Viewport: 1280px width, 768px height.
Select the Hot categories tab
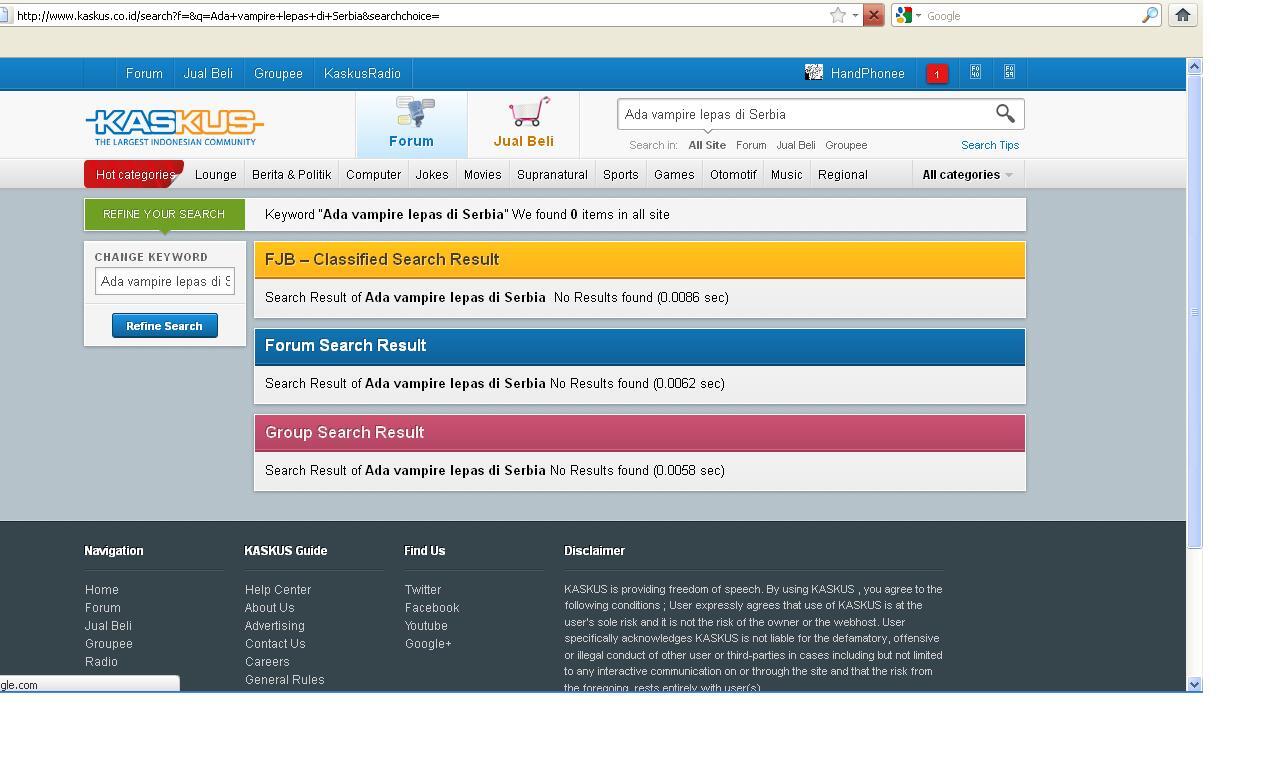(135, 174)
